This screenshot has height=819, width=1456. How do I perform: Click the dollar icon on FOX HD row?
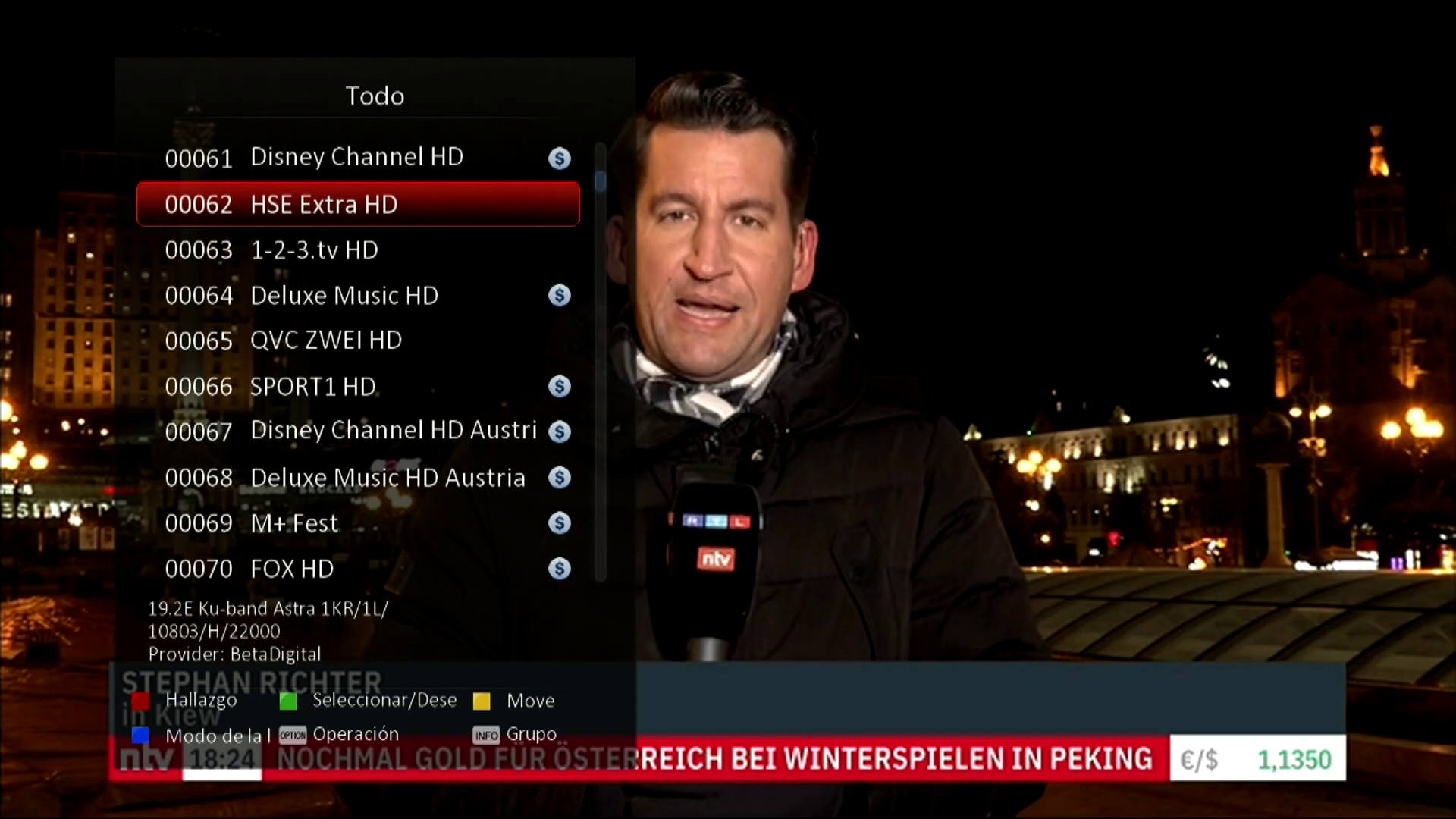pos(559,568)
